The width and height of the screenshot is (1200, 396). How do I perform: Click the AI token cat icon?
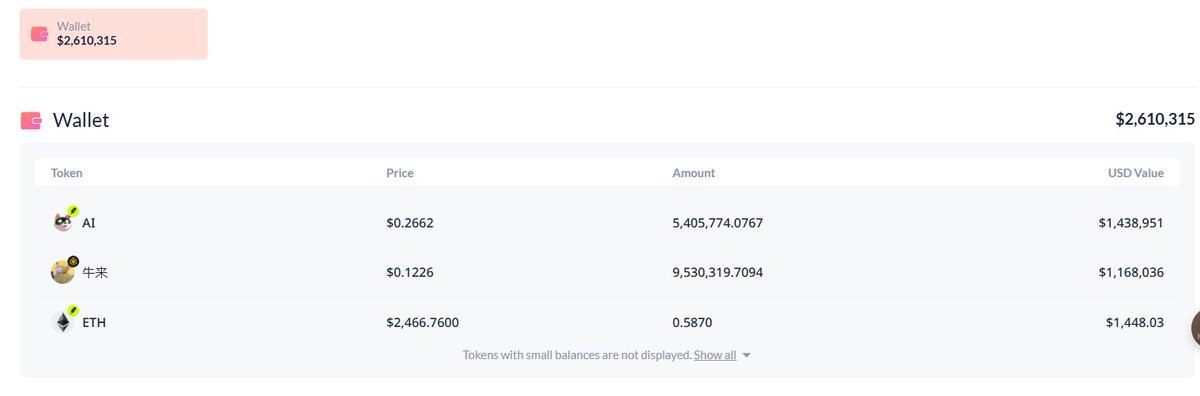pyautogui.click(x=62, y=222)
